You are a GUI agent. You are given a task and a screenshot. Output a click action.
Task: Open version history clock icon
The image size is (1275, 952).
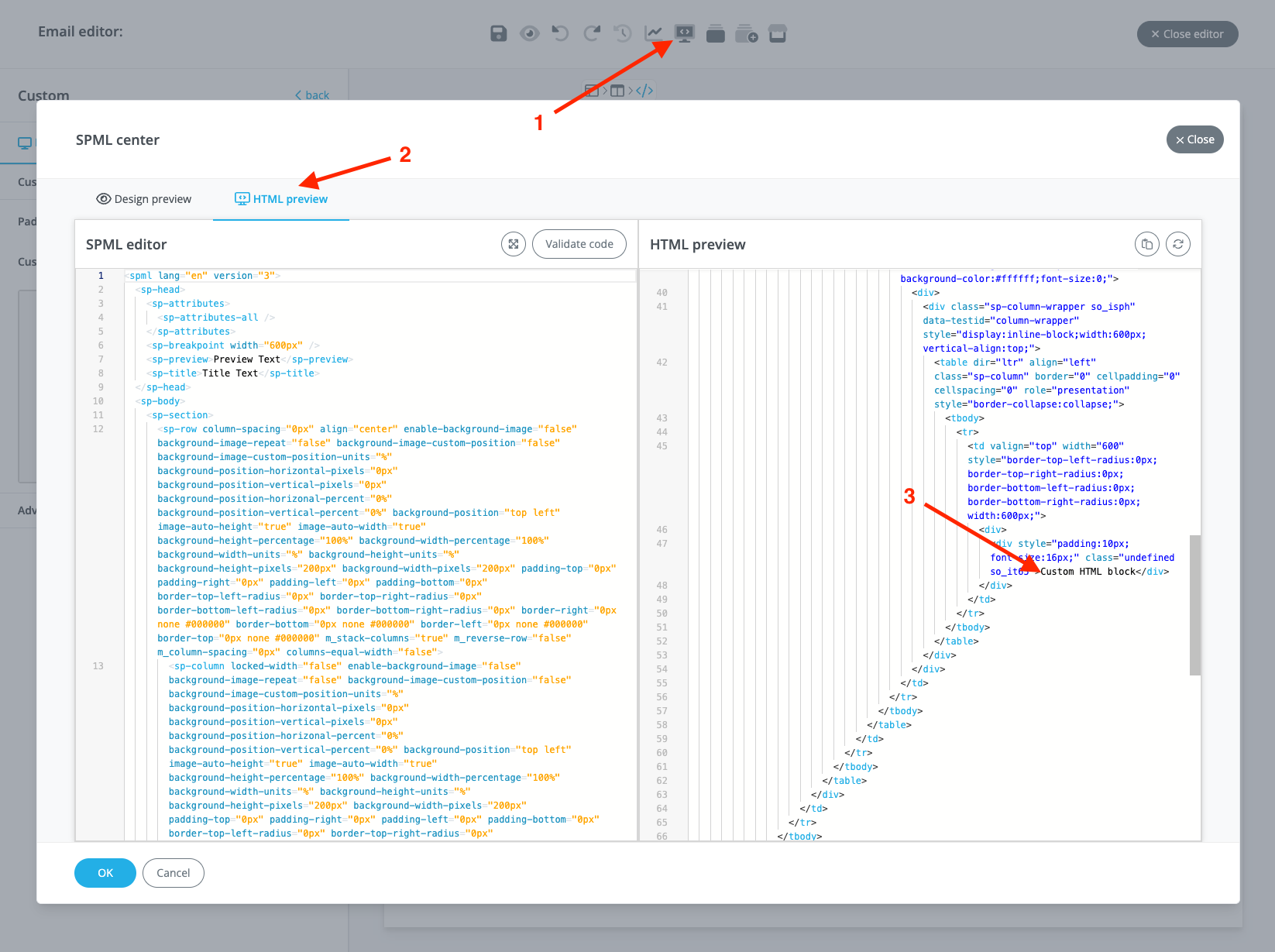[623, 33]
